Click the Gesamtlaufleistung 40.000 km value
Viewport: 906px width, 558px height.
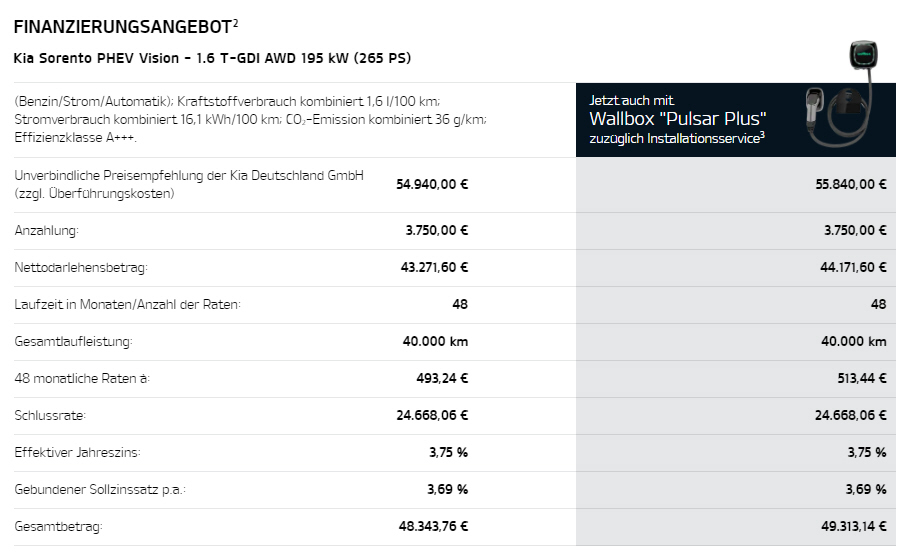tap(435, 341)
